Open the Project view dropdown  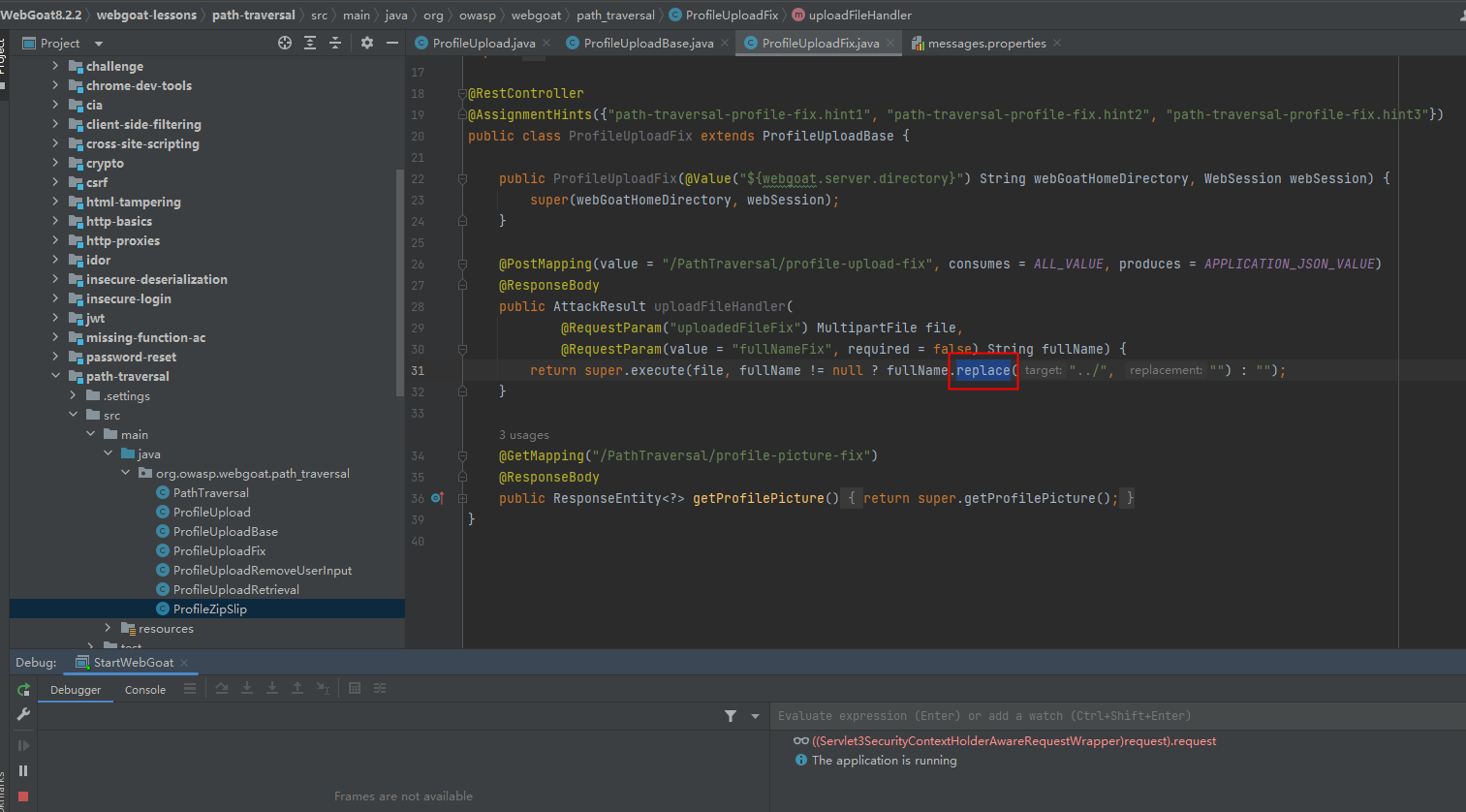click(x=99, y=44)
